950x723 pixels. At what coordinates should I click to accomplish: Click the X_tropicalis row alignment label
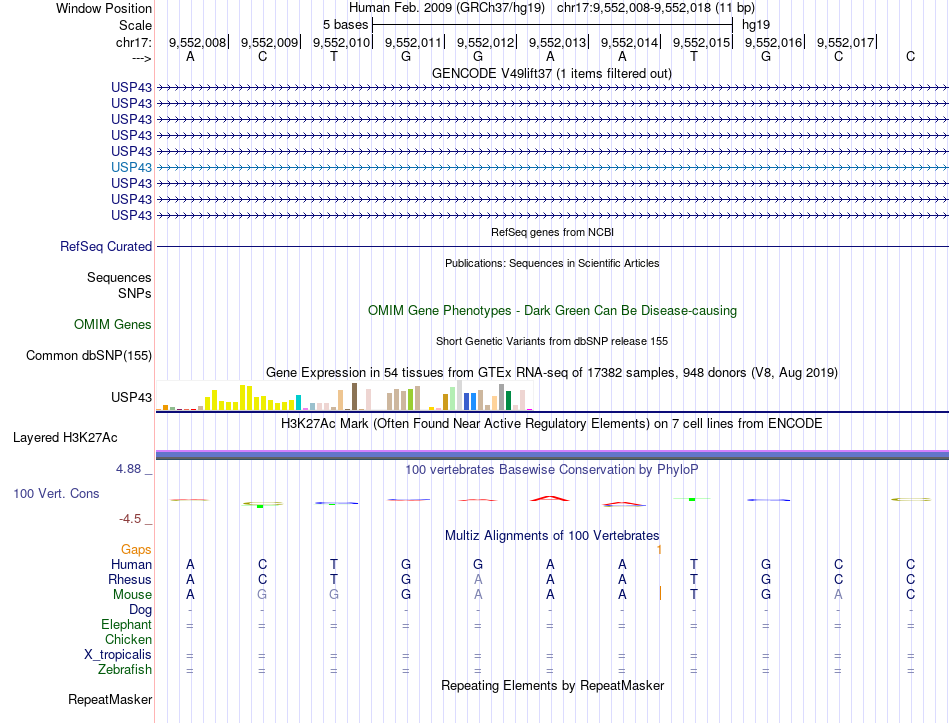118,655
